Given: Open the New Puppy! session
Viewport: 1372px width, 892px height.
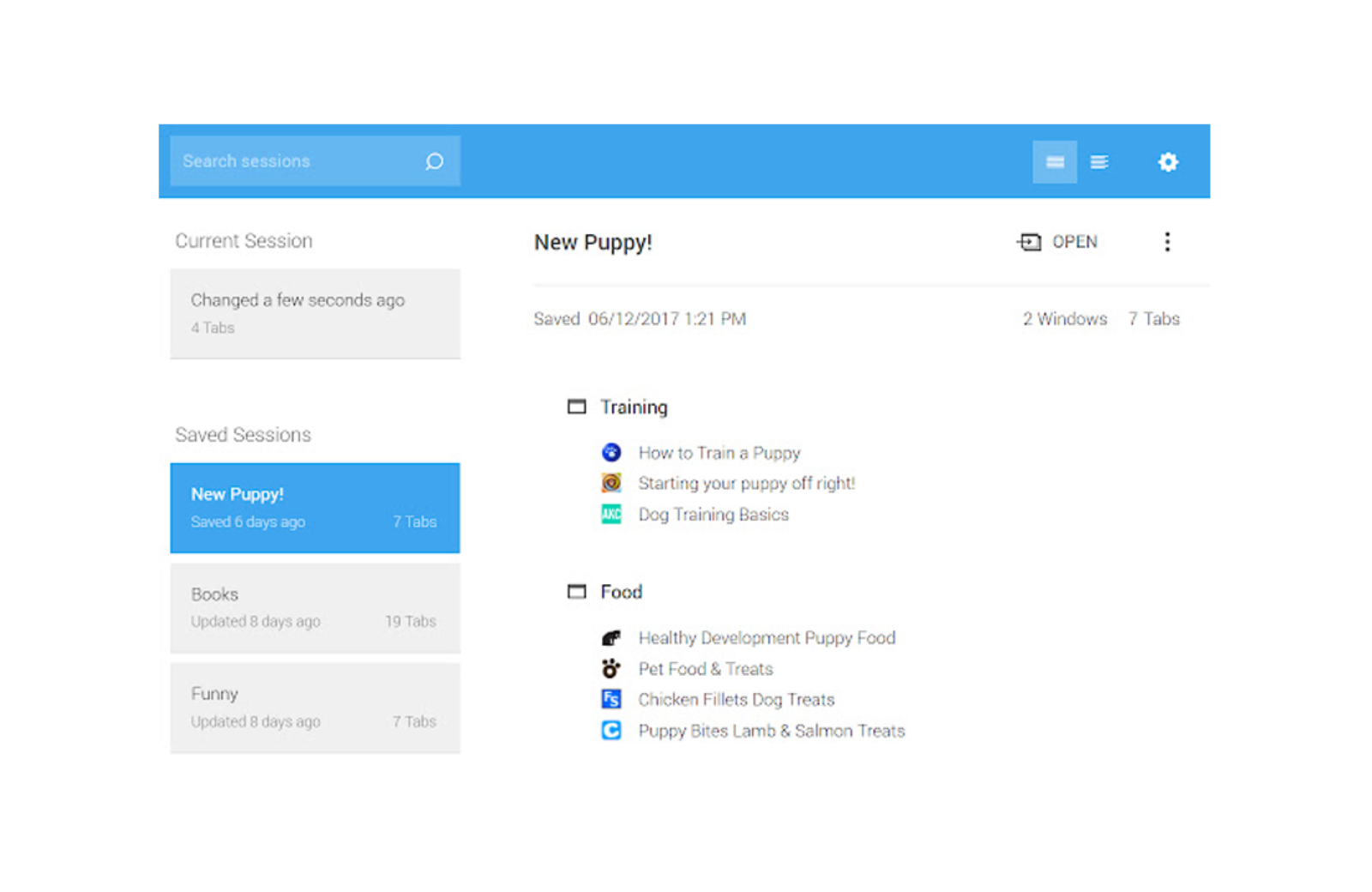Looking at the screenshot, I should point(1057,242).
